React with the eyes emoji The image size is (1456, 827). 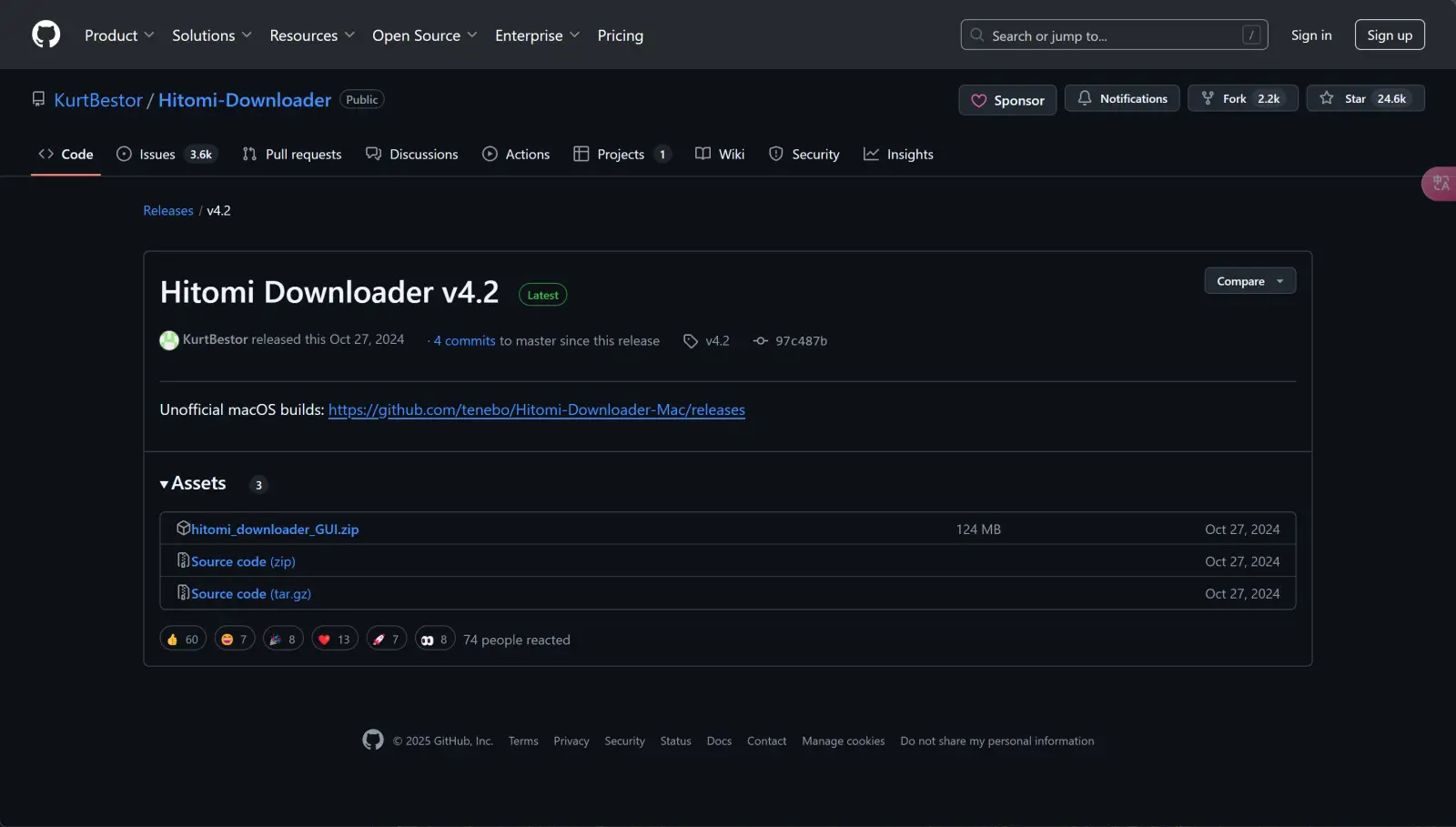[435, 640]
